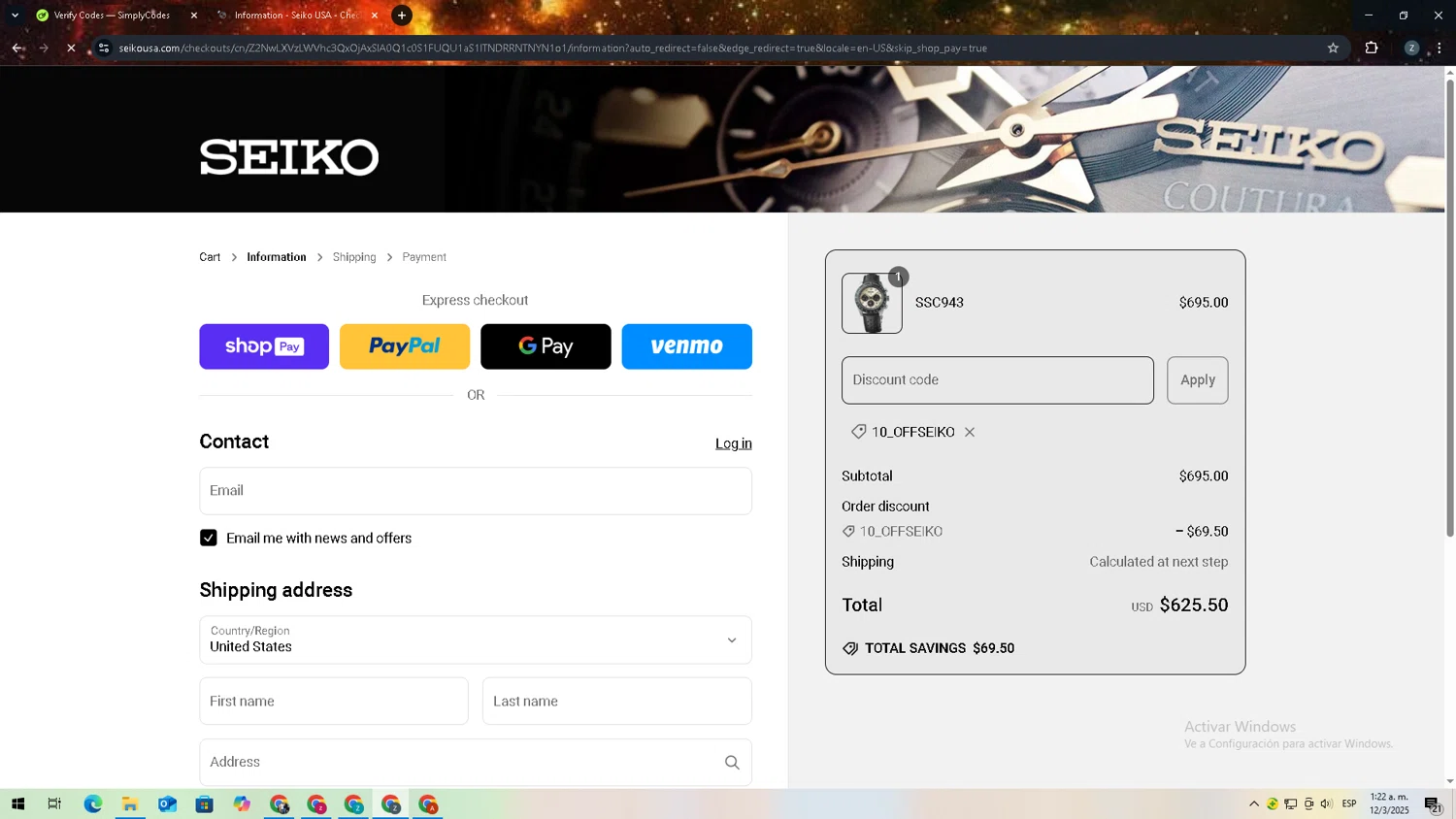The width and height of the screenshot is (1456, 819).
Task: Open the taskbar clock and date
Action: tap(1389, 804)
